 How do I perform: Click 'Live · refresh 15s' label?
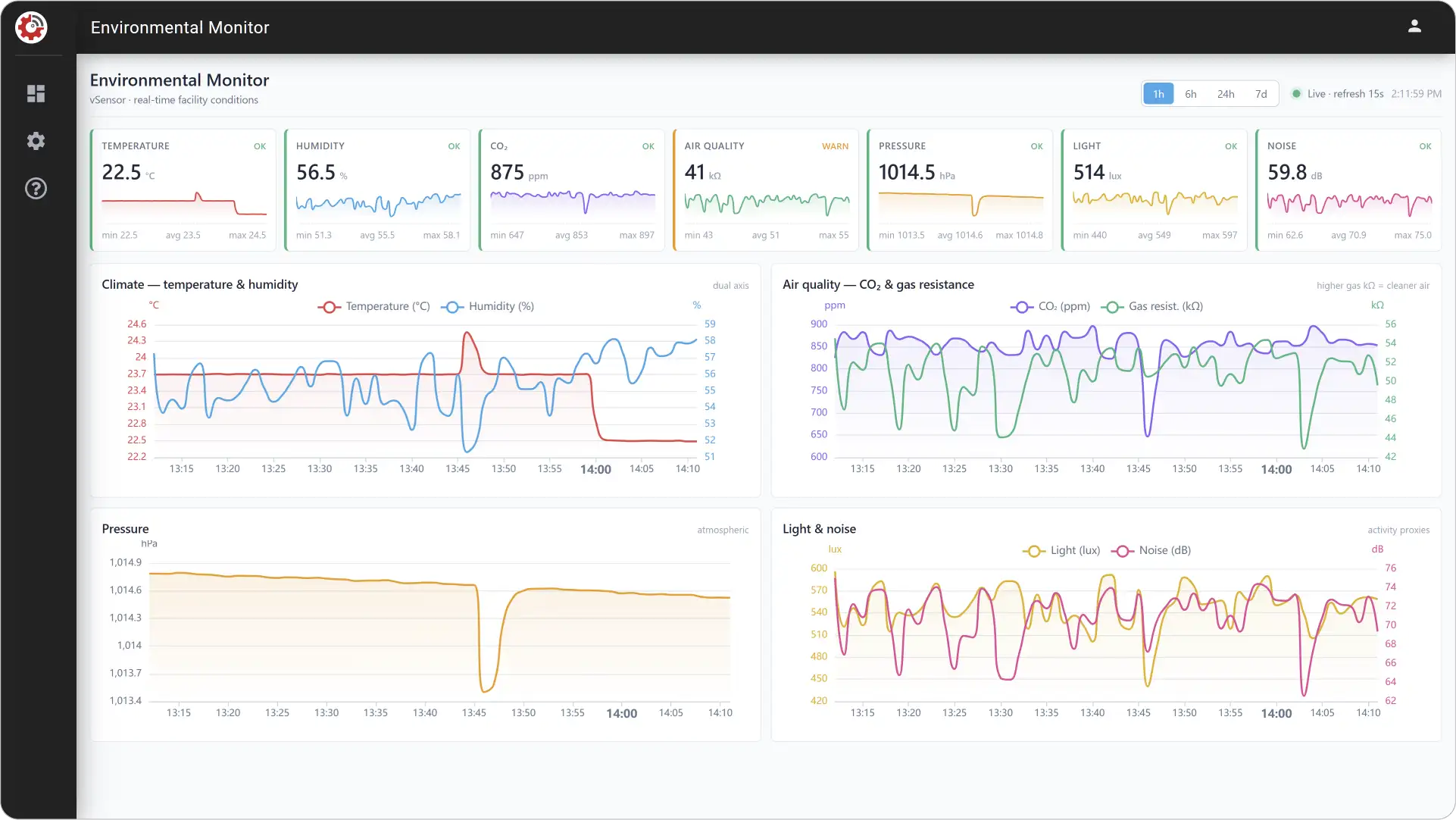point(1345,94)
